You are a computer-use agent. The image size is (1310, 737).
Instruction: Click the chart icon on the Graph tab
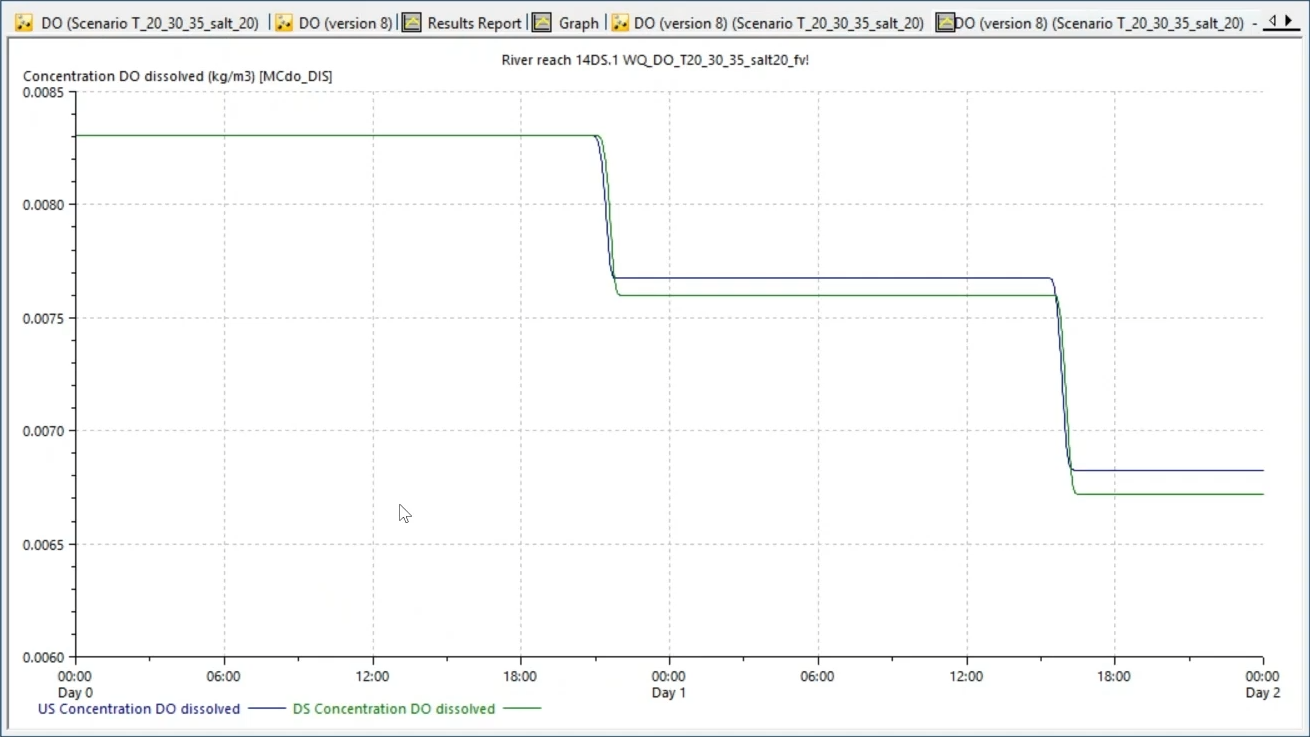click(x=541, y=21)
